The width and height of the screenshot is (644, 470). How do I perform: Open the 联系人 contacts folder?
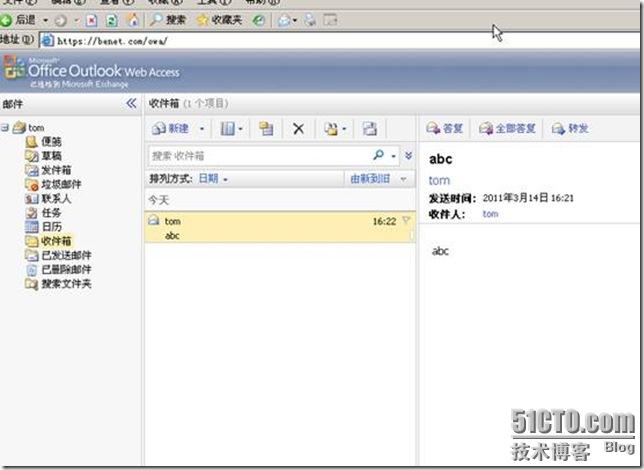click(x=48, y=199)
